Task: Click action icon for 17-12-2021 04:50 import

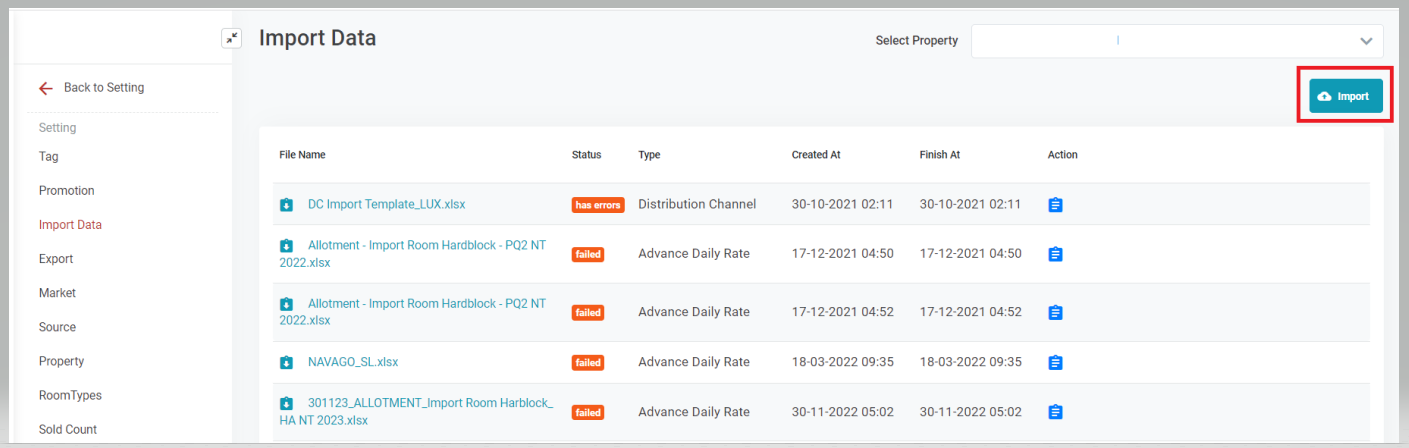Action: pyautogui.click(x=1055, y=255)
